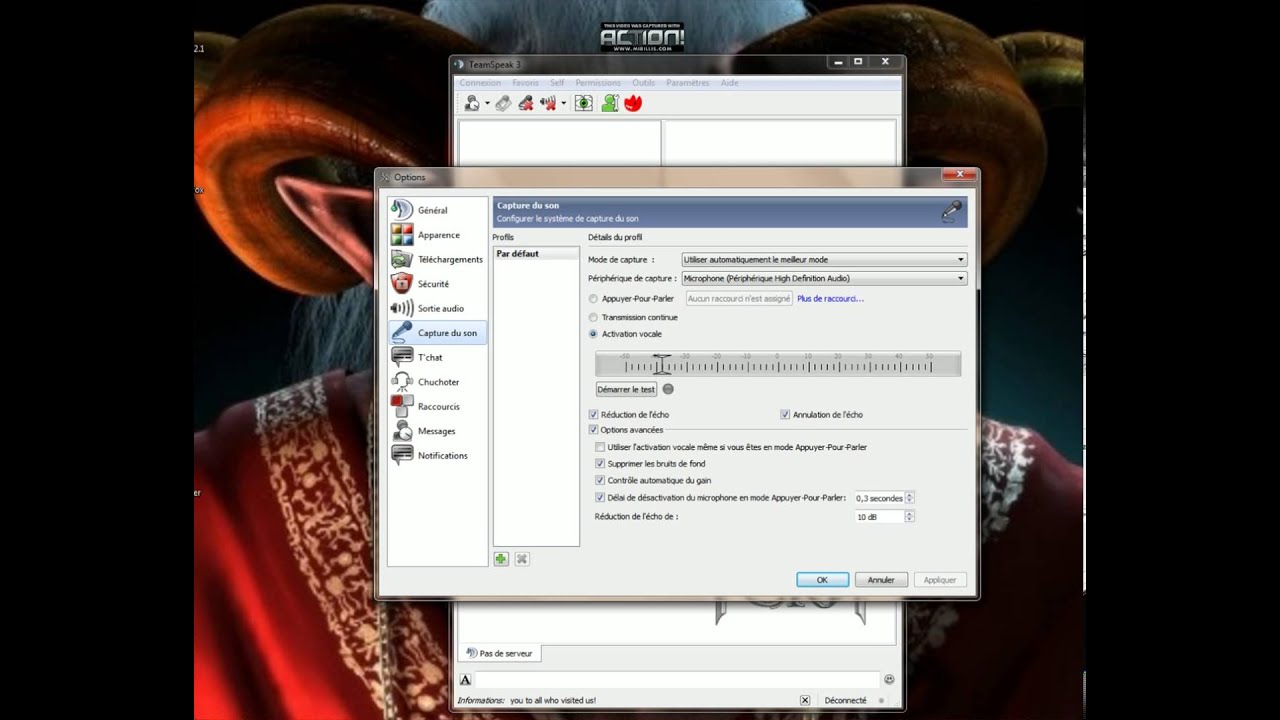This screenshot has height=720, width=1280.
Task: Toggle Supprimer les bruits de fond
Action: [x=600, y=464]
